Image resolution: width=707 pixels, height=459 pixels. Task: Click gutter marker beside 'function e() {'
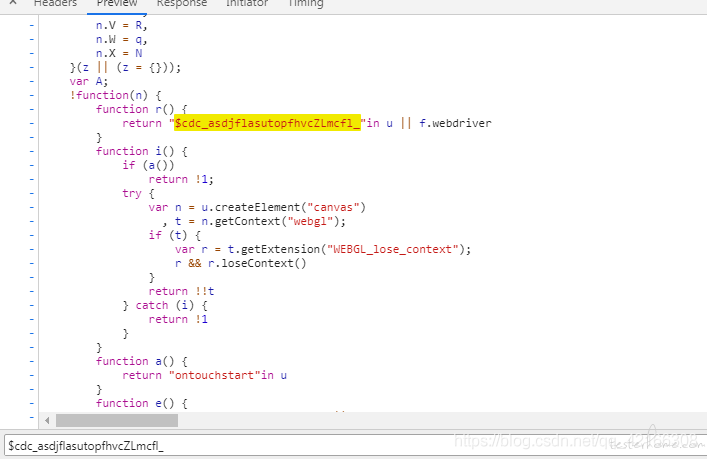pyautogui.click(x=32, y=403)
